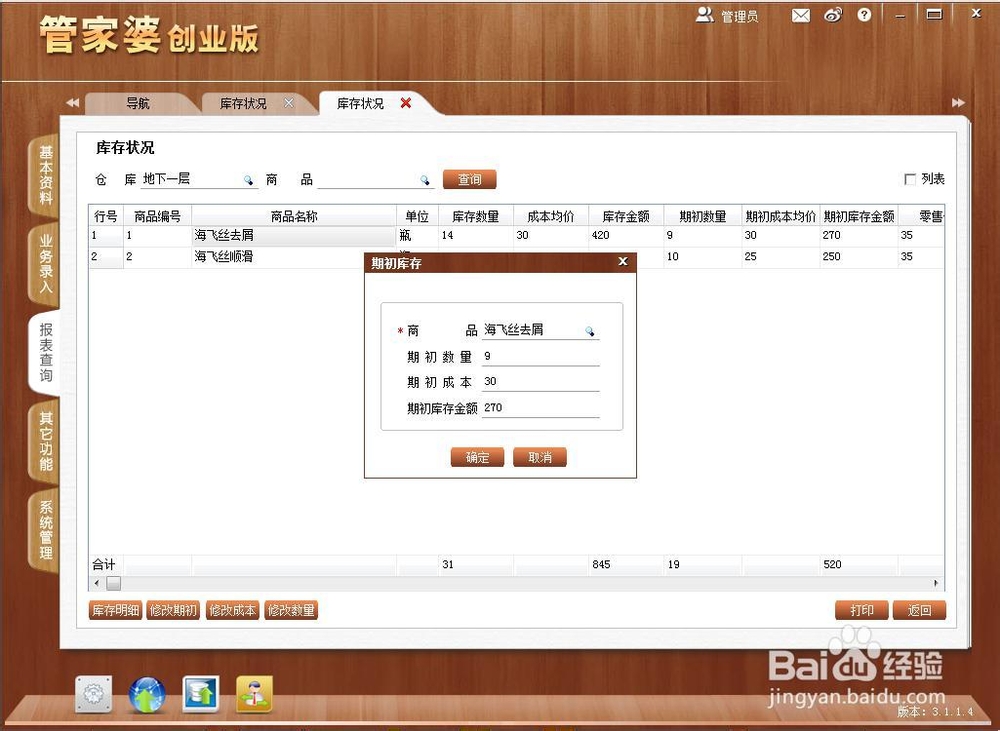Click 确定 in the 期初库存 dialog
Viewport: 1000px width, 731px height.
[477, 457]
